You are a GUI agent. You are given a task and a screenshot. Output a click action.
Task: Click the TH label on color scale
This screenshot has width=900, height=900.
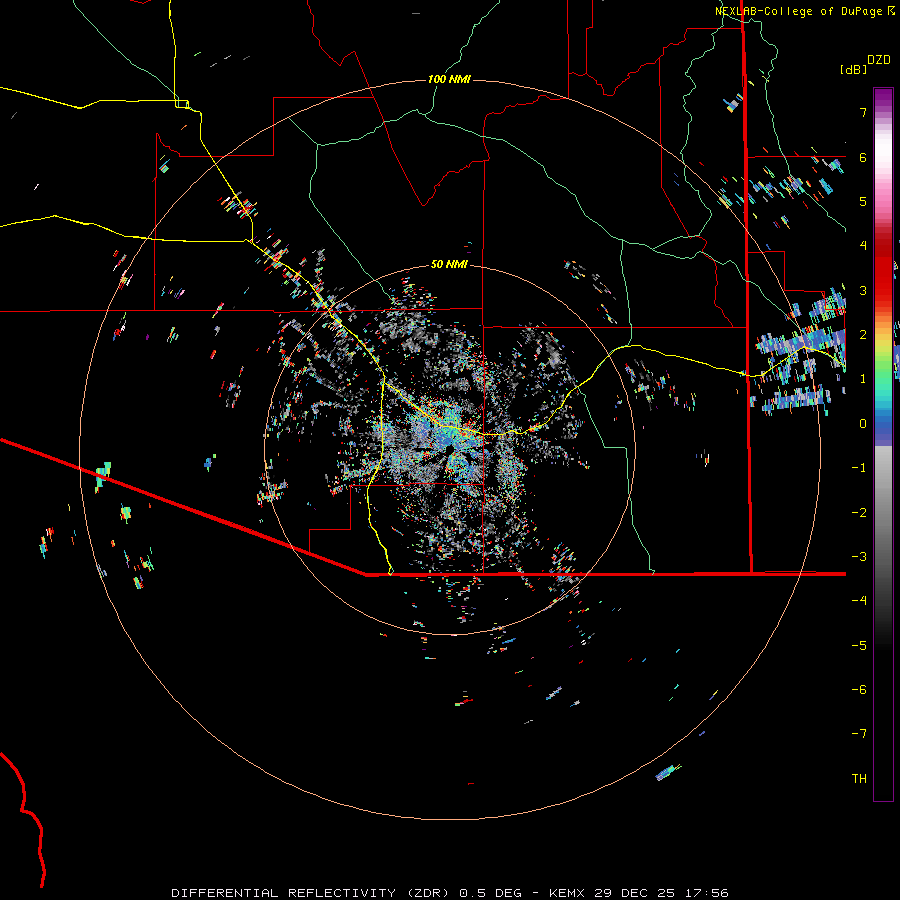(x=859, y=778)
